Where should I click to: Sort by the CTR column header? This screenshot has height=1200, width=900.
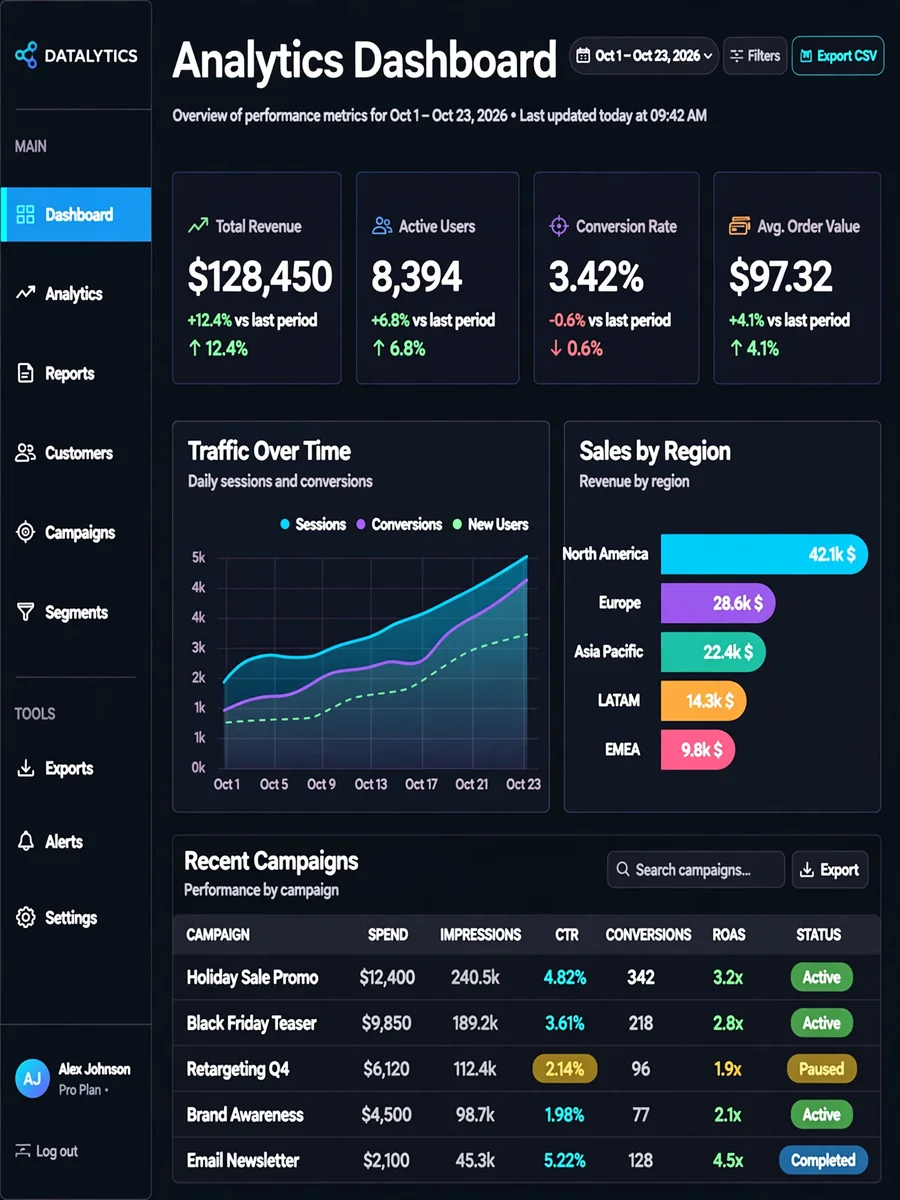click(x=567, y=935)
